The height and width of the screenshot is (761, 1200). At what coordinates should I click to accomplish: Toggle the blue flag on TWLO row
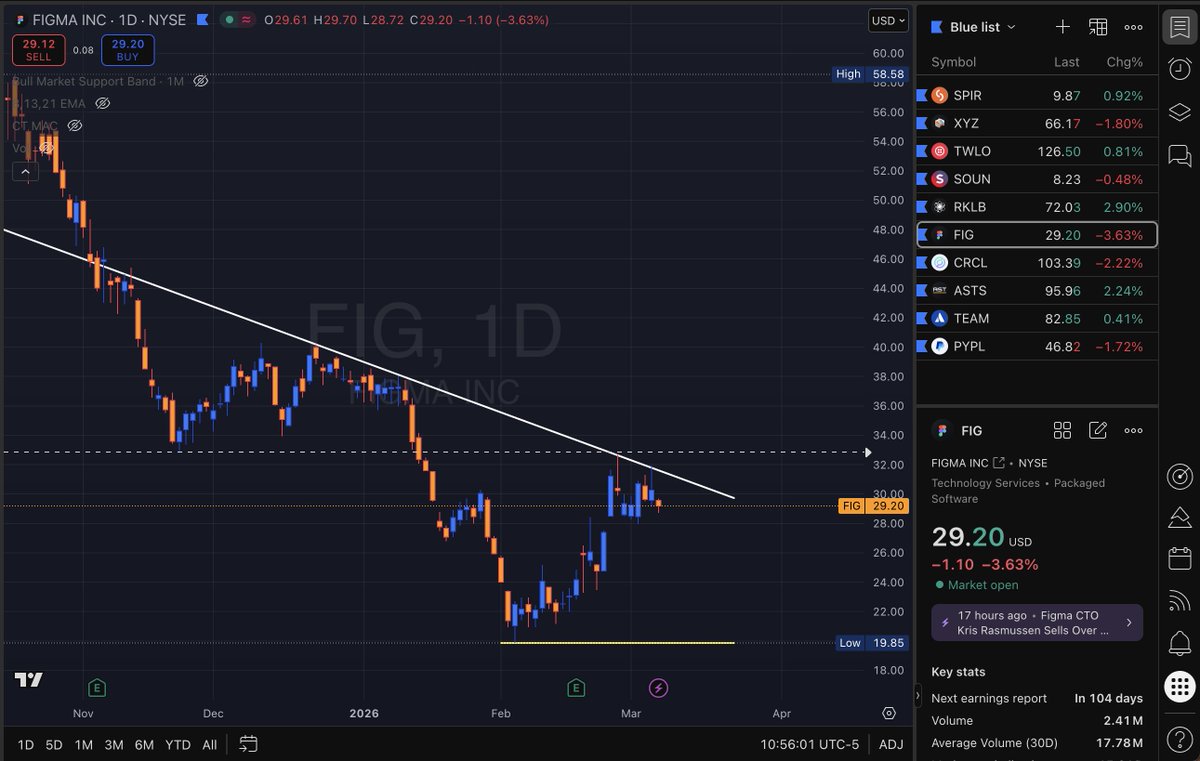click(x=922, y=152)
